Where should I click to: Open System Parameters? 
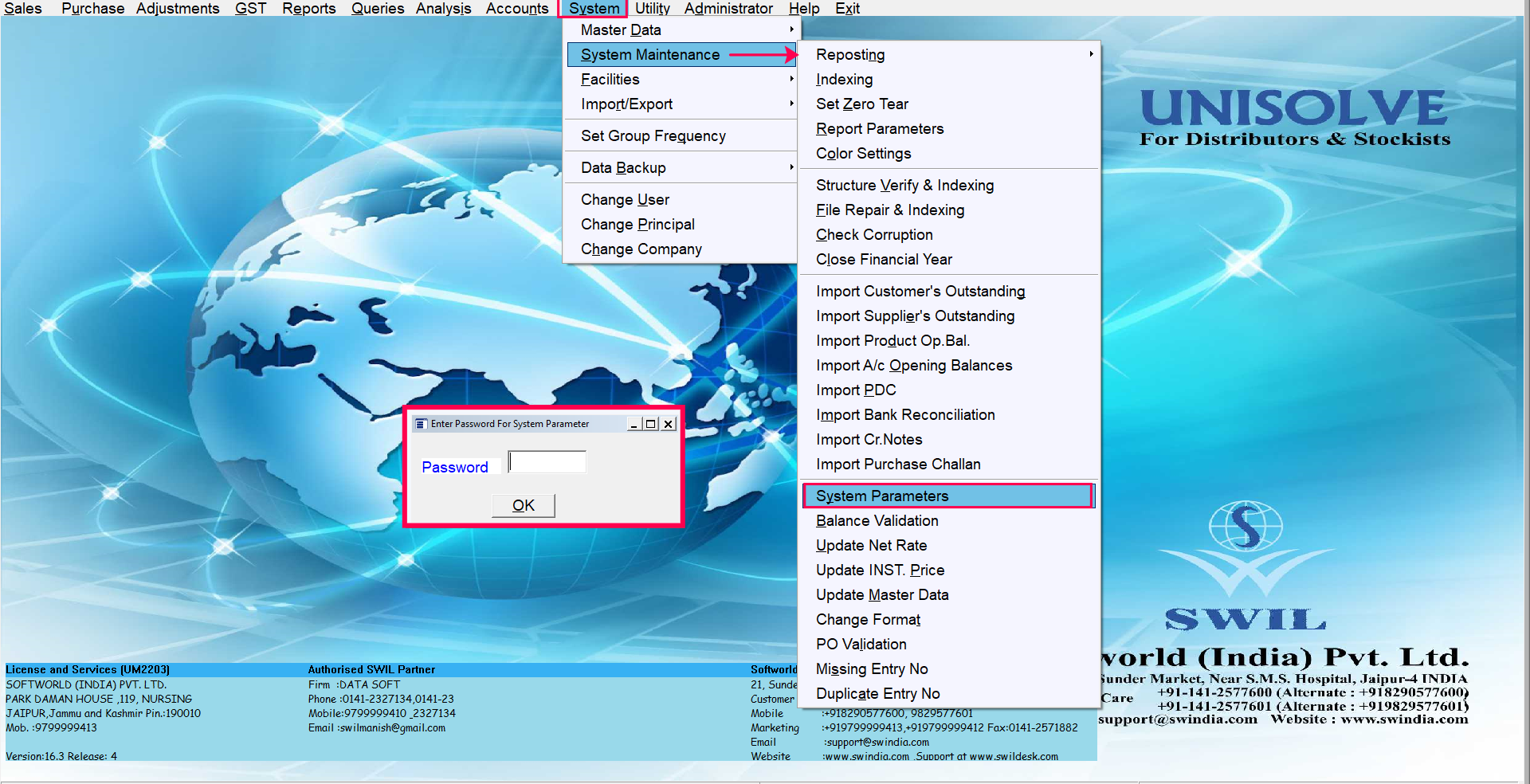pos(949,496)
